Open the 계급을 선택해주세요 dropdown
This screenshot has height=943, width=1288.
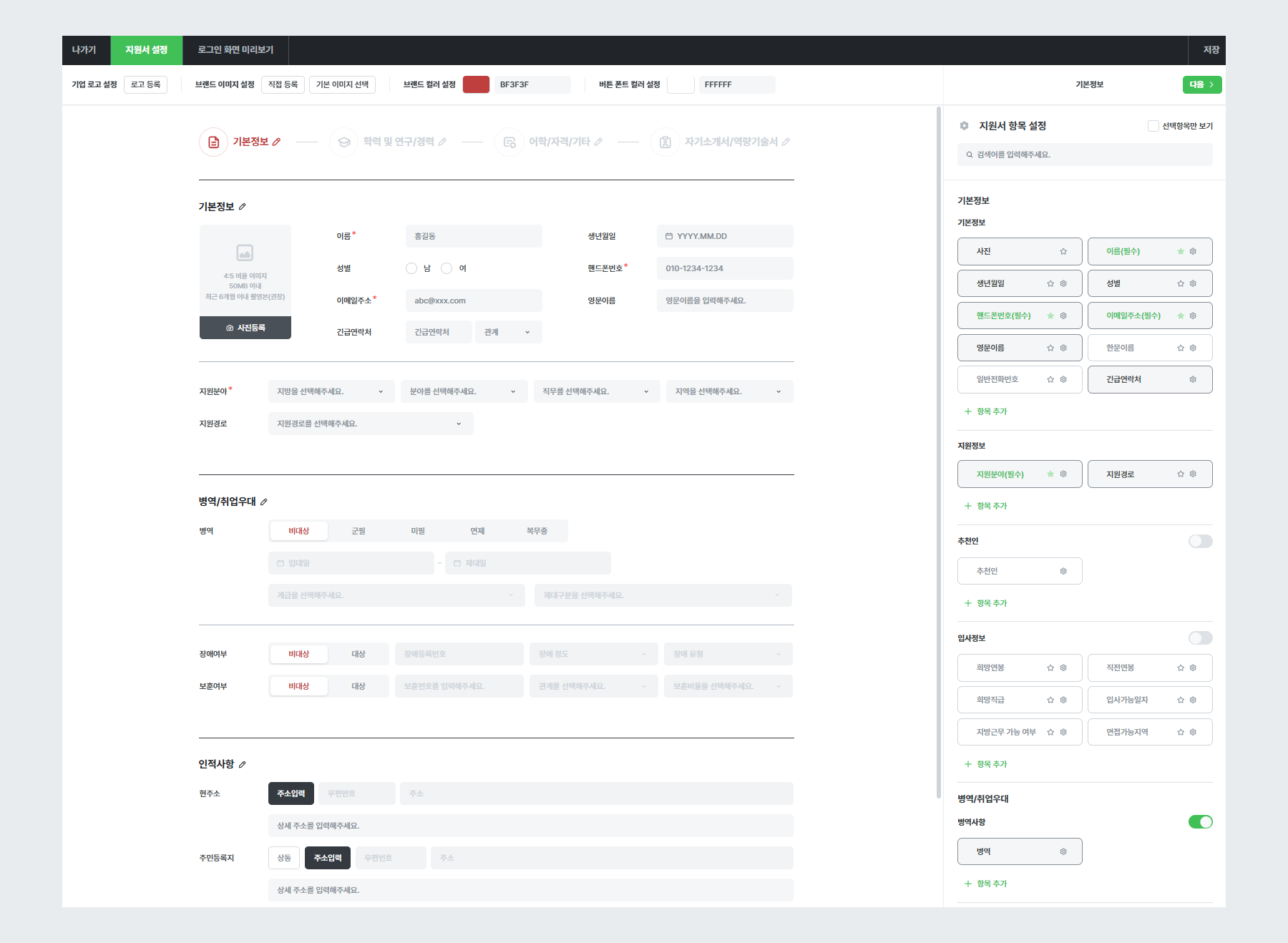coord(396,595)
